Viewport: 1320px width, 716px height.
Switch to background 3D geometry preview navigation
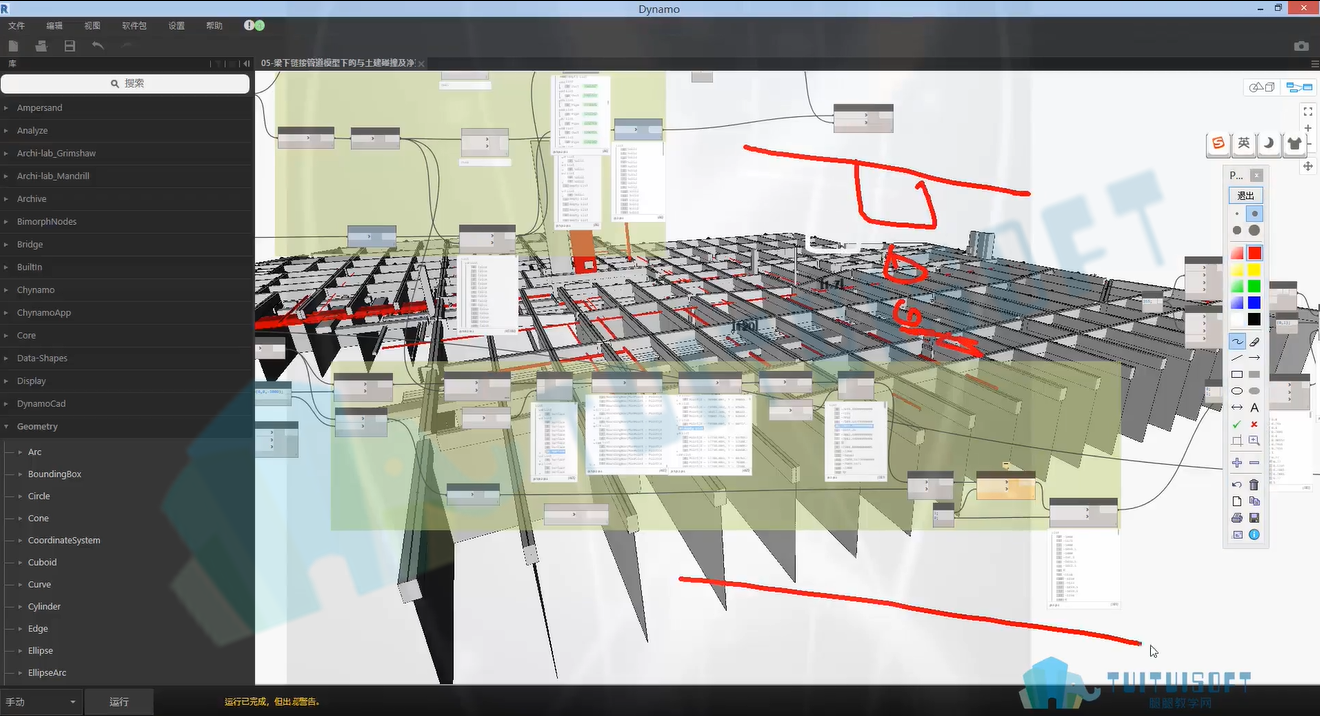[1262, 88]
